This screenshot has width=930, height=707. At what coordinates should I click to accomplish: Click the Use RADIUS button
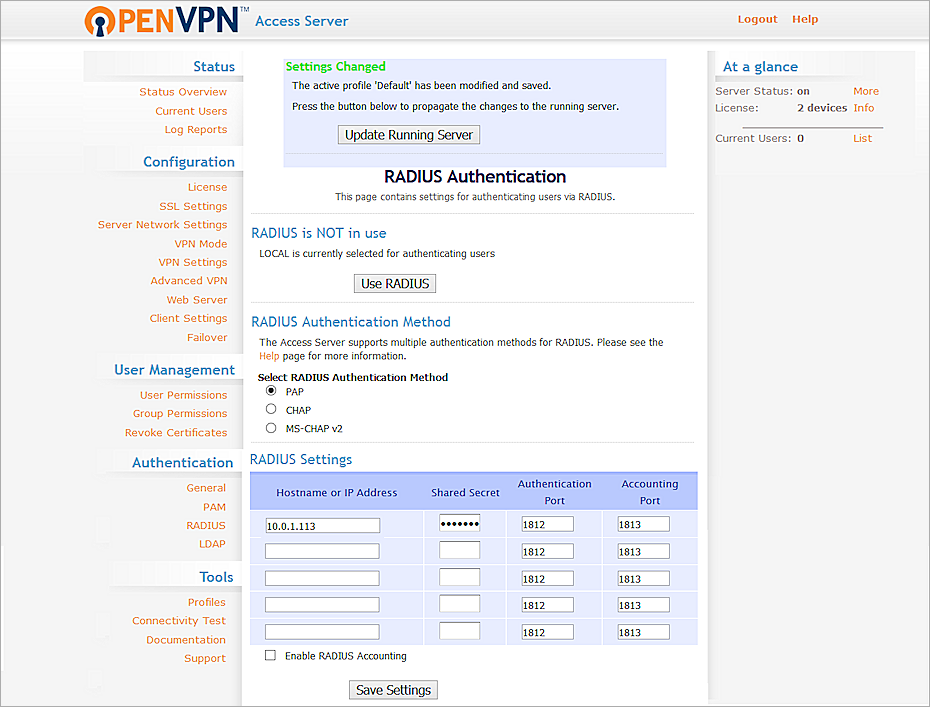(395, 283)
